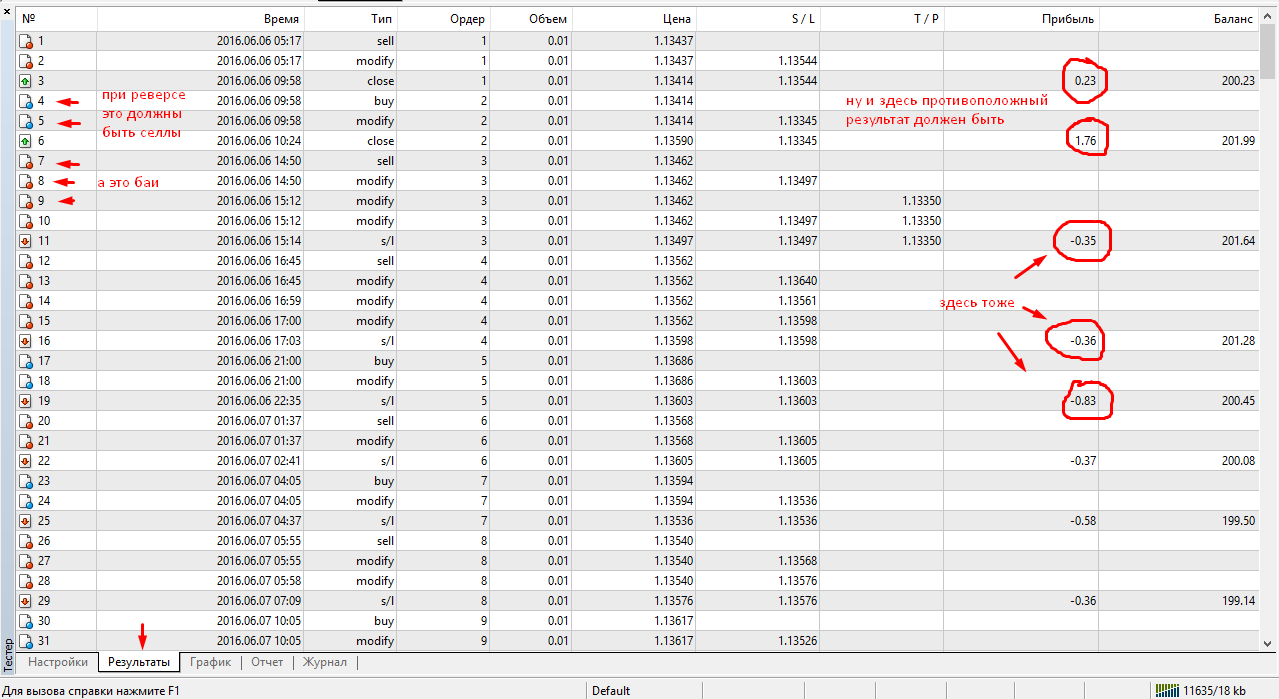
Task: Select balance value 199.14
Action: point(1238,601)
